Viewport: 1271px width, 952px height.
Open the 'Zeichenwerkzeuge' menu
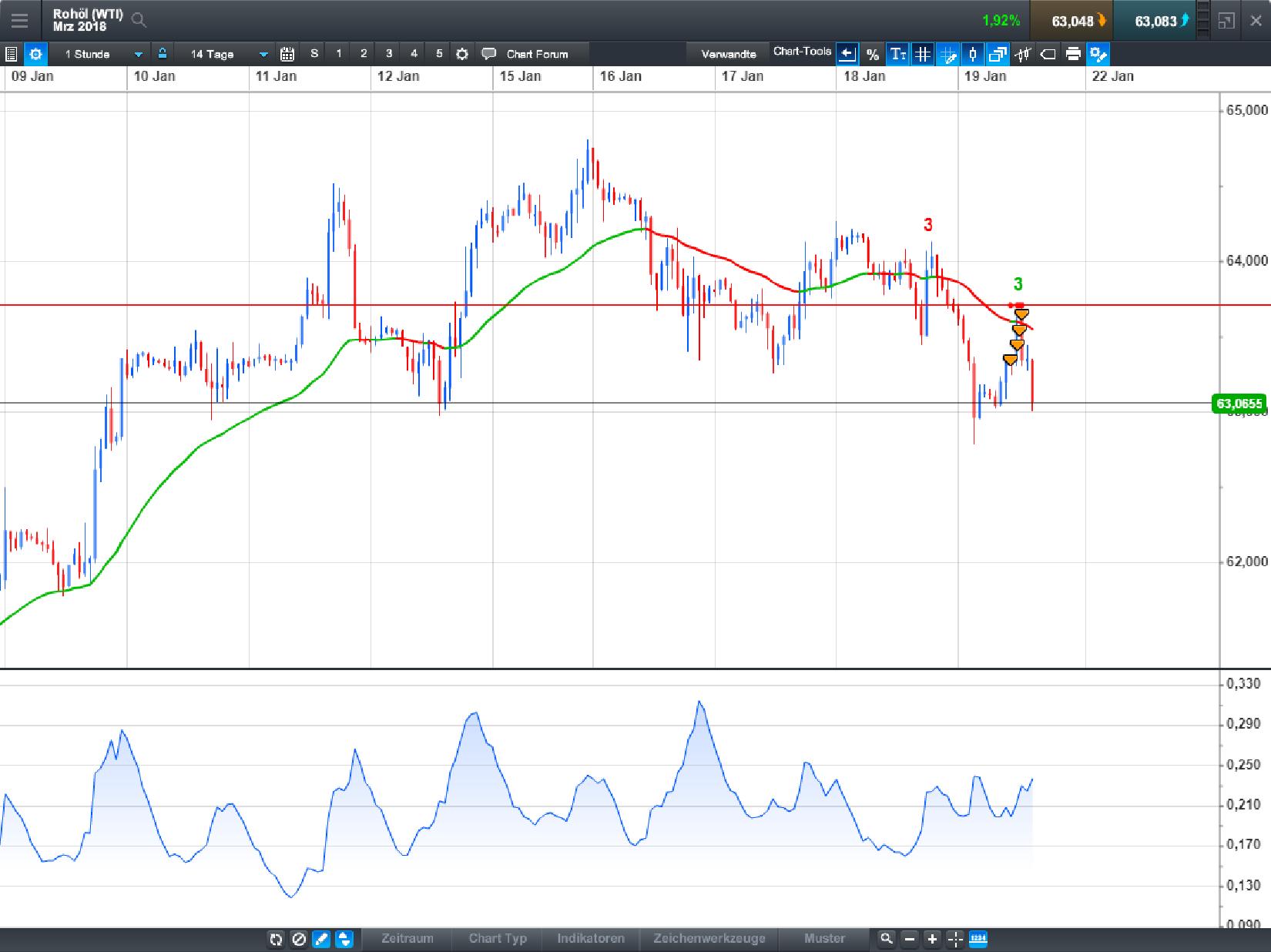708,940
